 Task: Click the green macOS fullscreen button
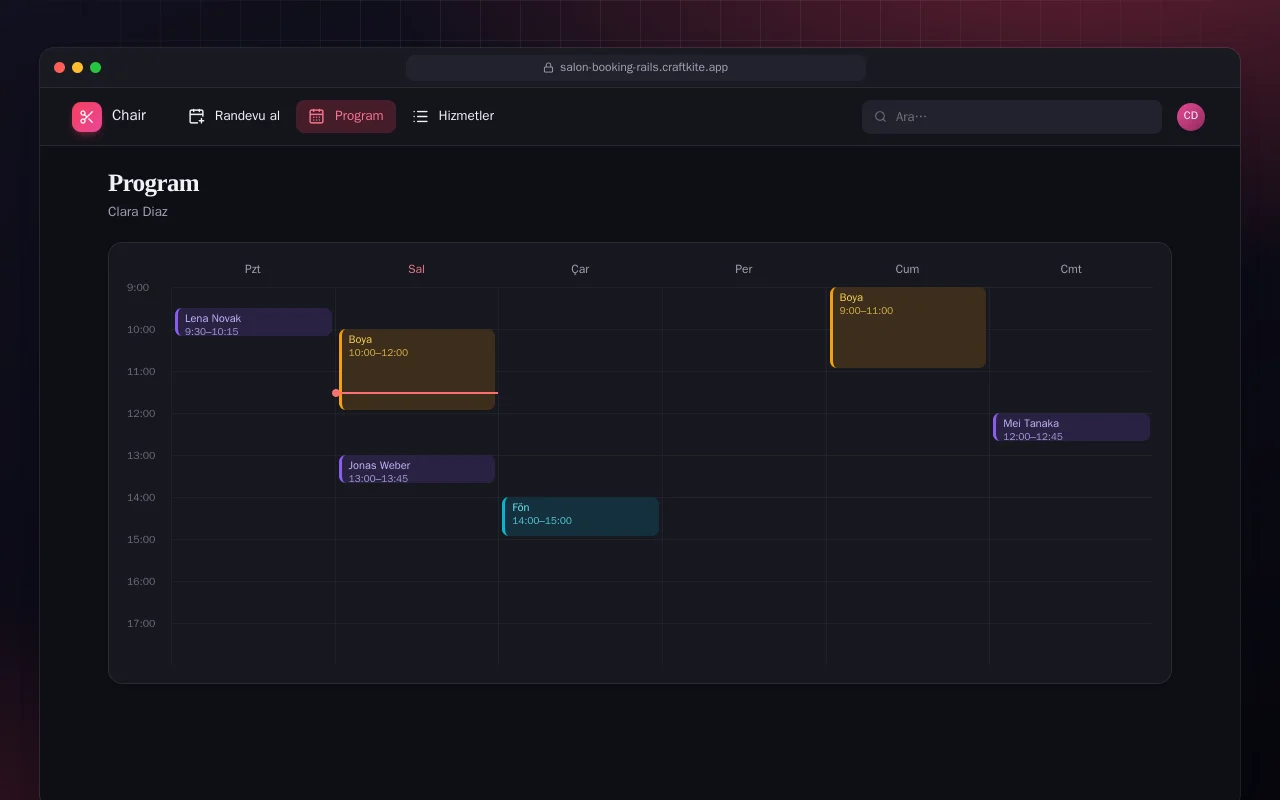pos(96,68)
